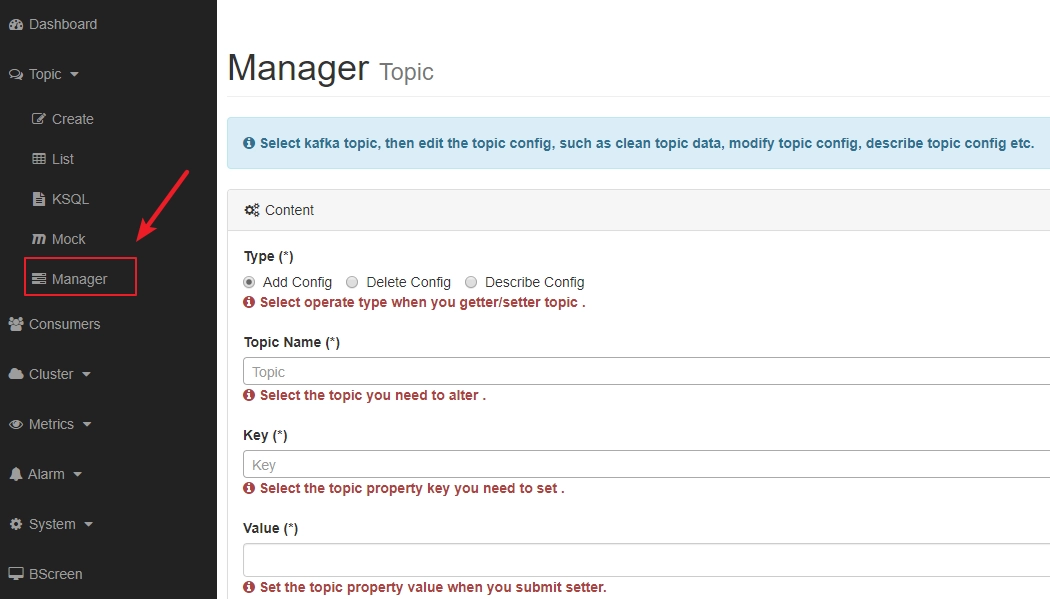Click the 'Type (*)' label
Screen dimensions: 1050x599
coord(269,256)
